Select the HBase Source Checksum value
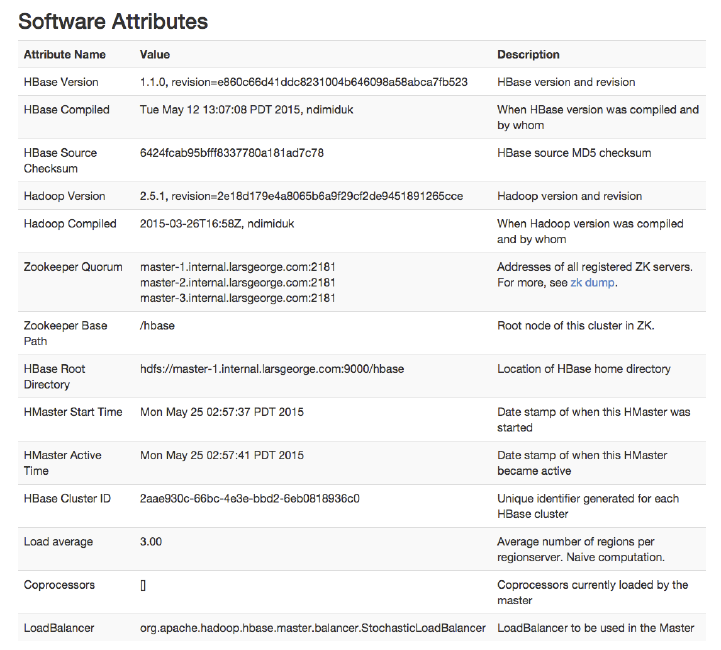The height and width of the screenshot is (650, 721). [x=232, y=153]
